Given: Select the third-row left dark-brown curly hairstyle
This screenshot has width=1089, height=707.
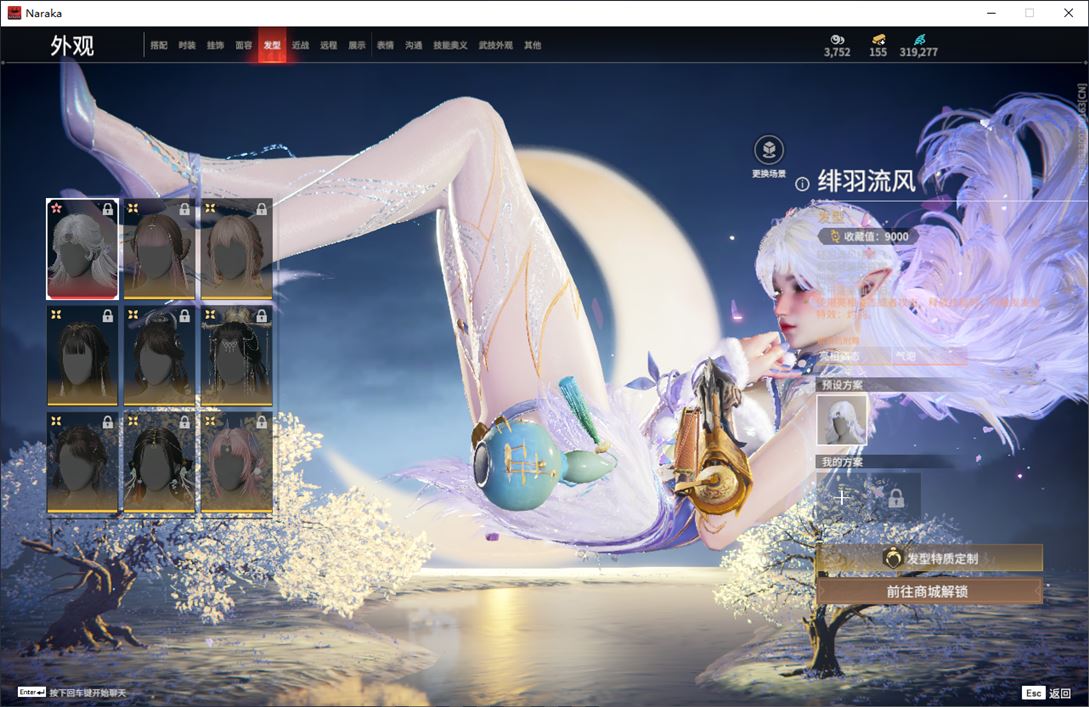Looking at the screenshot, I should click(x=82, y=463).
